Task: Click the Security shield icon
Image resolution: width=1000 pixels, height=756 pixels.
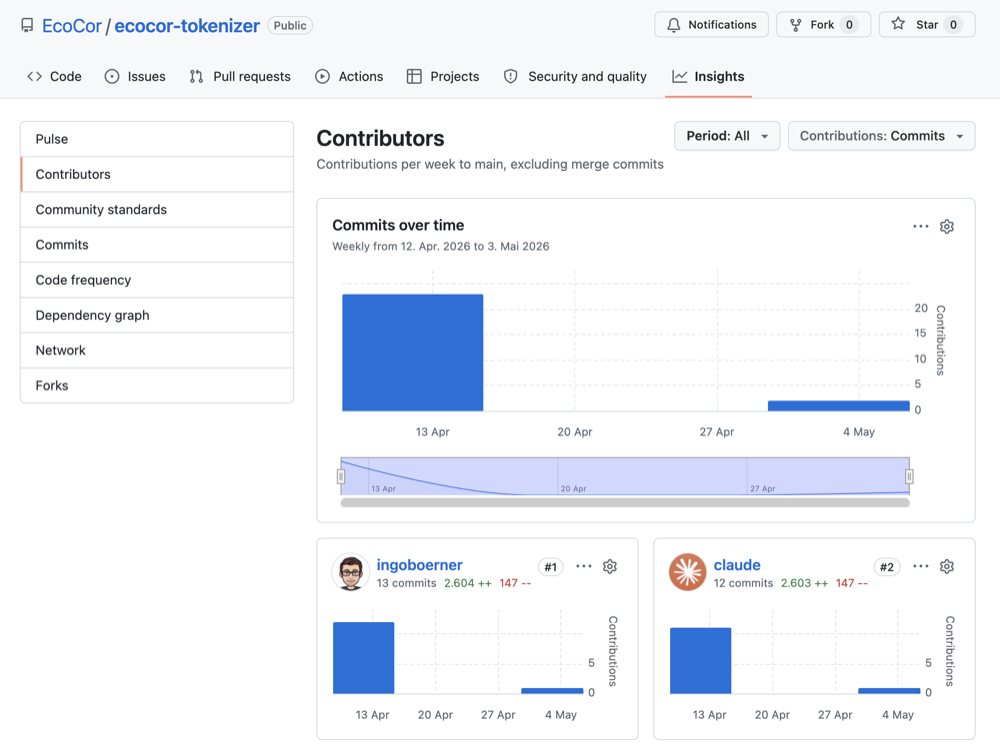Action: (510, 77)
